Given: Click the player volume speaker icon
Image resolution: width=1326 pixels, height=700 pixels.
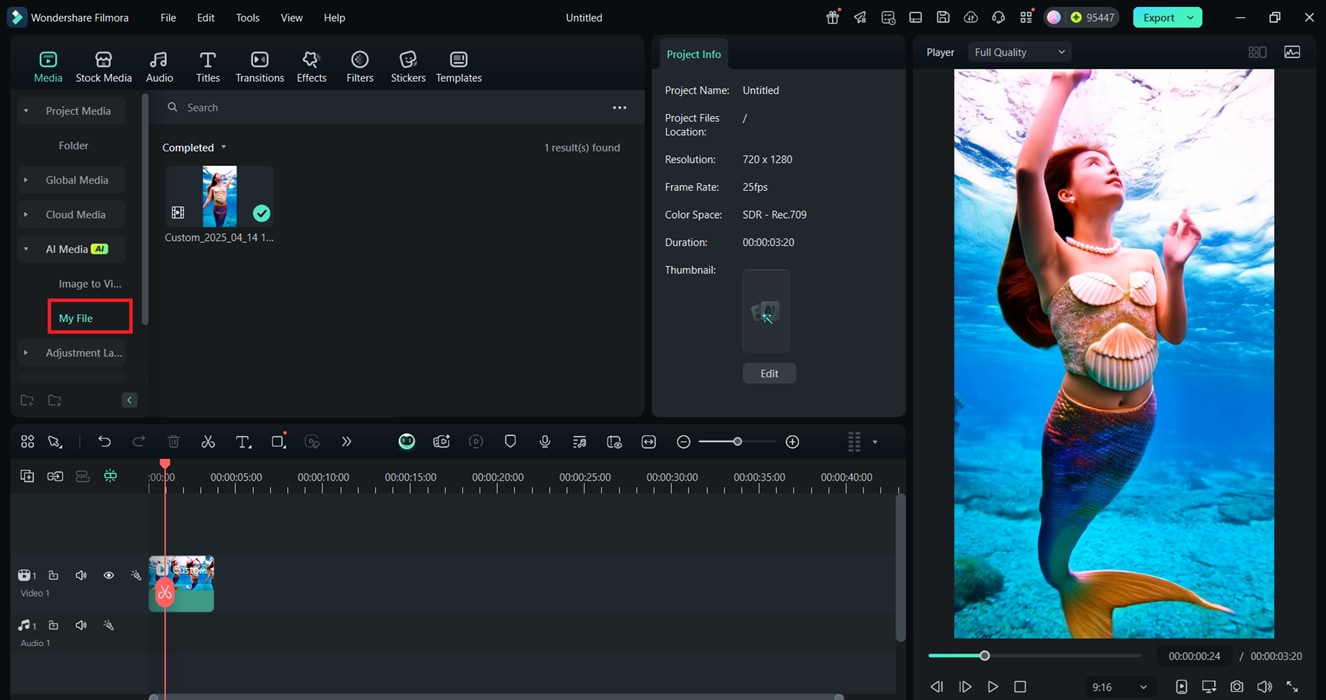Looking at the screenshot, I should point(1264,687).
